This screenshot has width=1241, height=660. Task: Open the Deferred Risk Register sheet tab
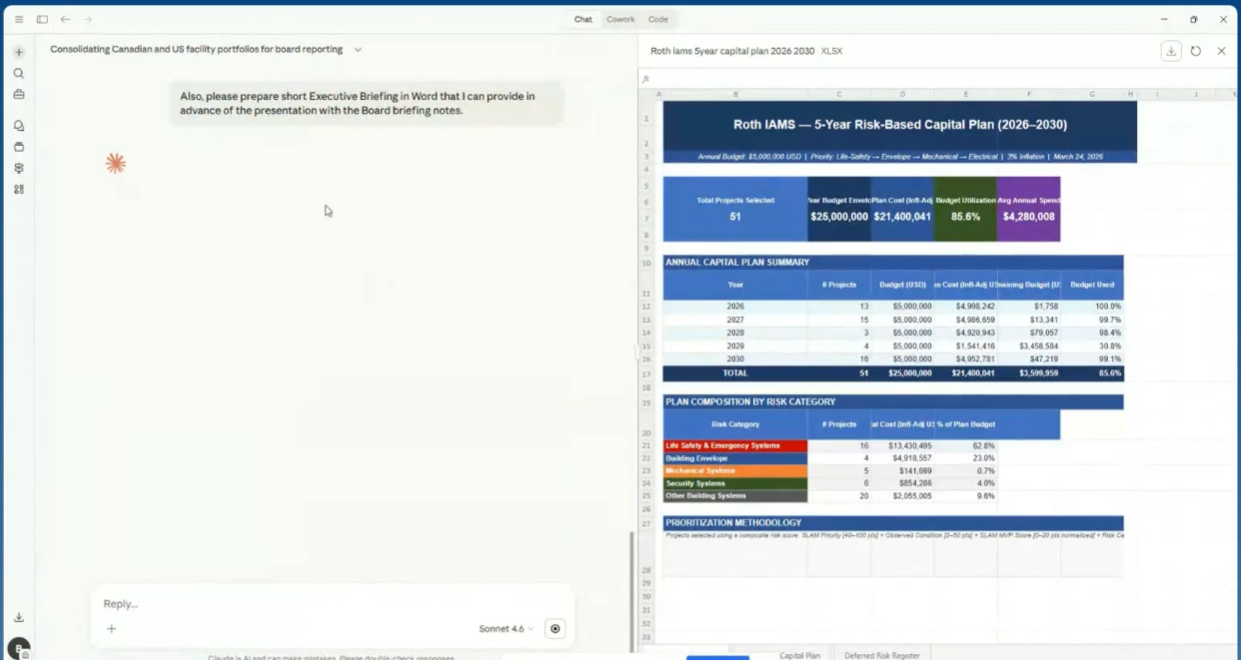click(x=881, y=655)
